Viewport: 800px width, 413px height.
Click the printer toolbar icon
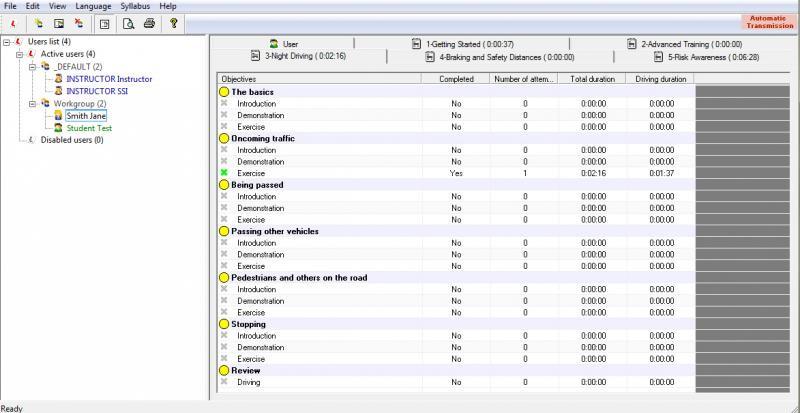(149, 23)
